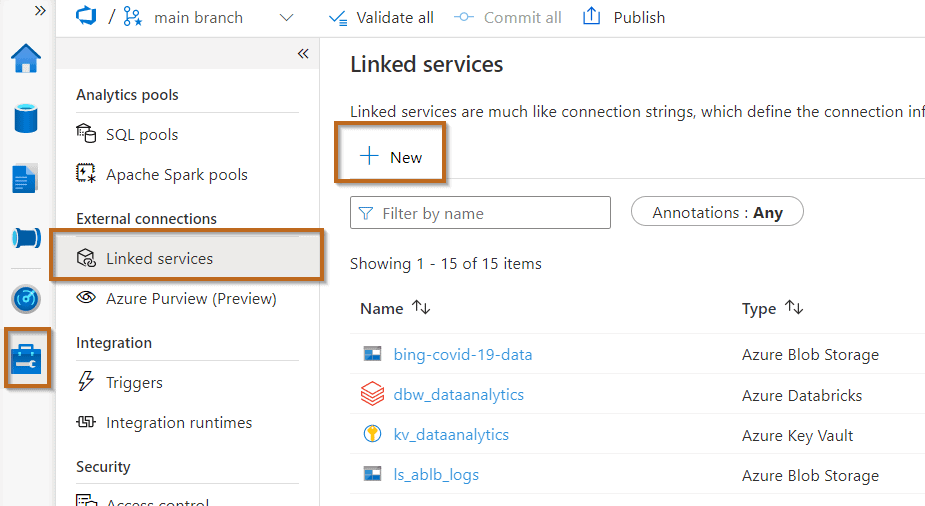Click the SQL pools icon
The height and width of the screenshot is (506, 925).
pyautogui.click(x=86, y=133)
